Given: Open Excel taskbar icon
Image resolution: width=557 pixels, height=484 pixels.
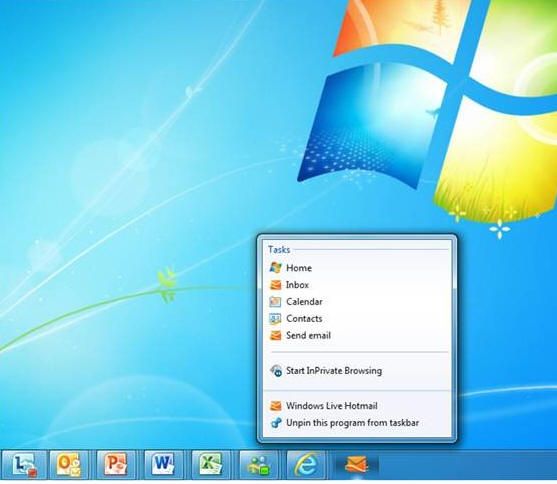Looking at the screenshot, I should (211, 464).
